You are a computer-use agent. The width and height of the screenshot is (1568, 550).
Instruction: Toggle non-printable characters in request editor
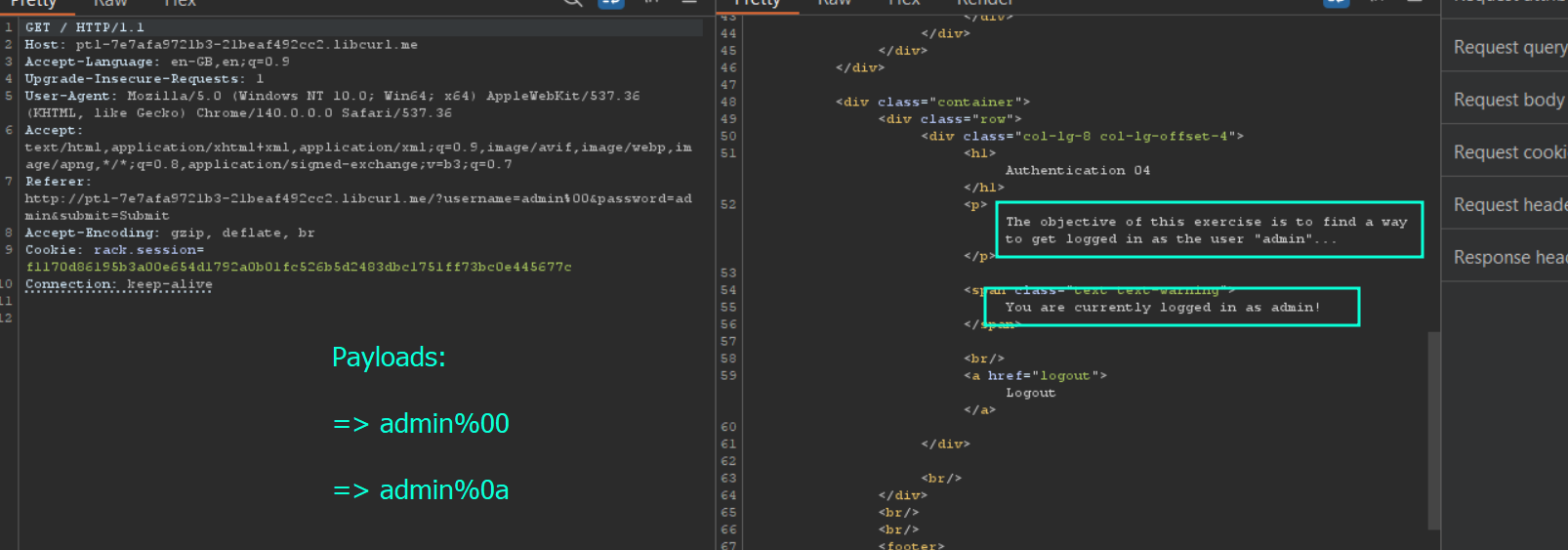[x=651, y=3]
